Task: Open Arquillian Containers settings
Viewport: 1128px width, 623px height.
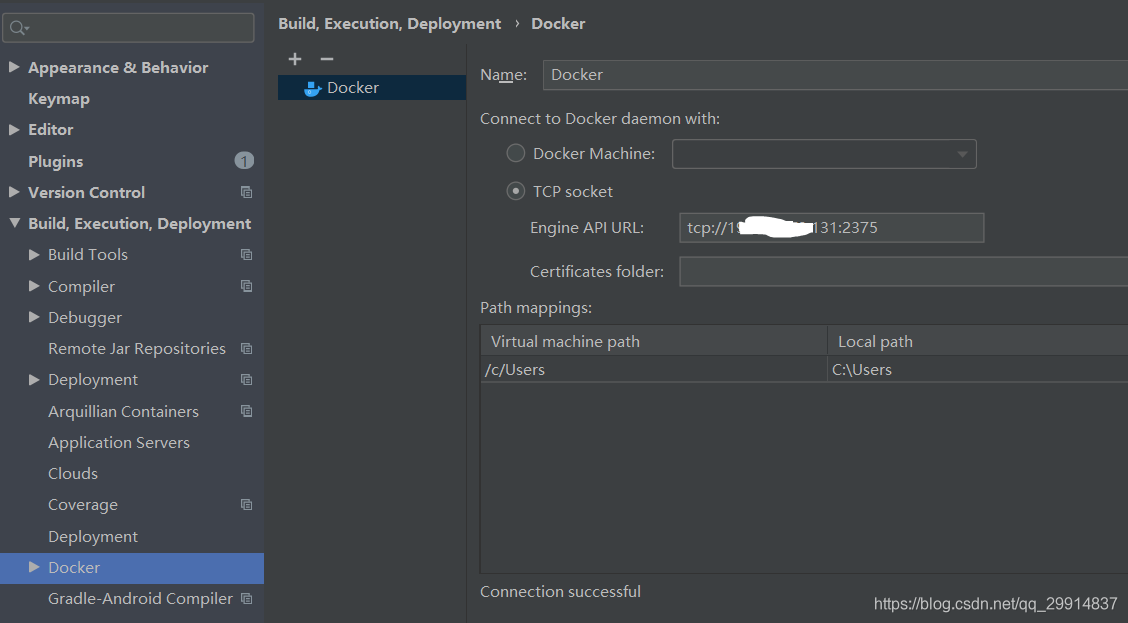Action: (123, 411)
